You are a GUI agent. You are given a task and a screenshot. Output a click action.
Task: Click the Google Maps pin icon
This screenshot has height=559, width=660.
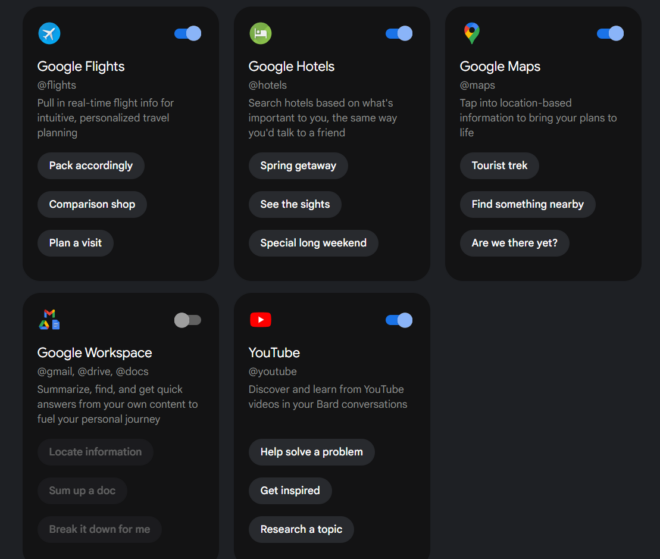pos(472,33)
